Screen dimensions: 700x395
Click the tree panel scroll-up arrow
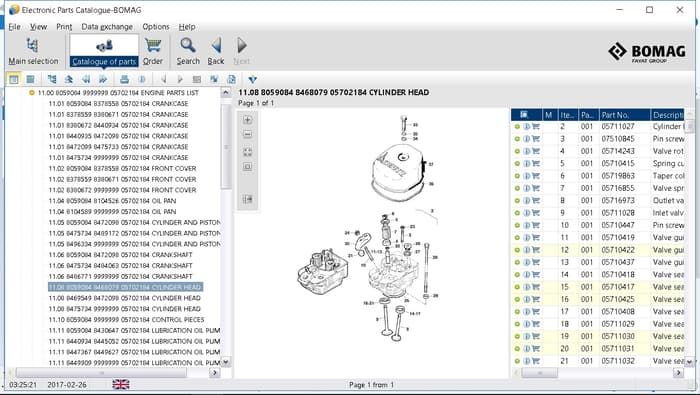226,93
